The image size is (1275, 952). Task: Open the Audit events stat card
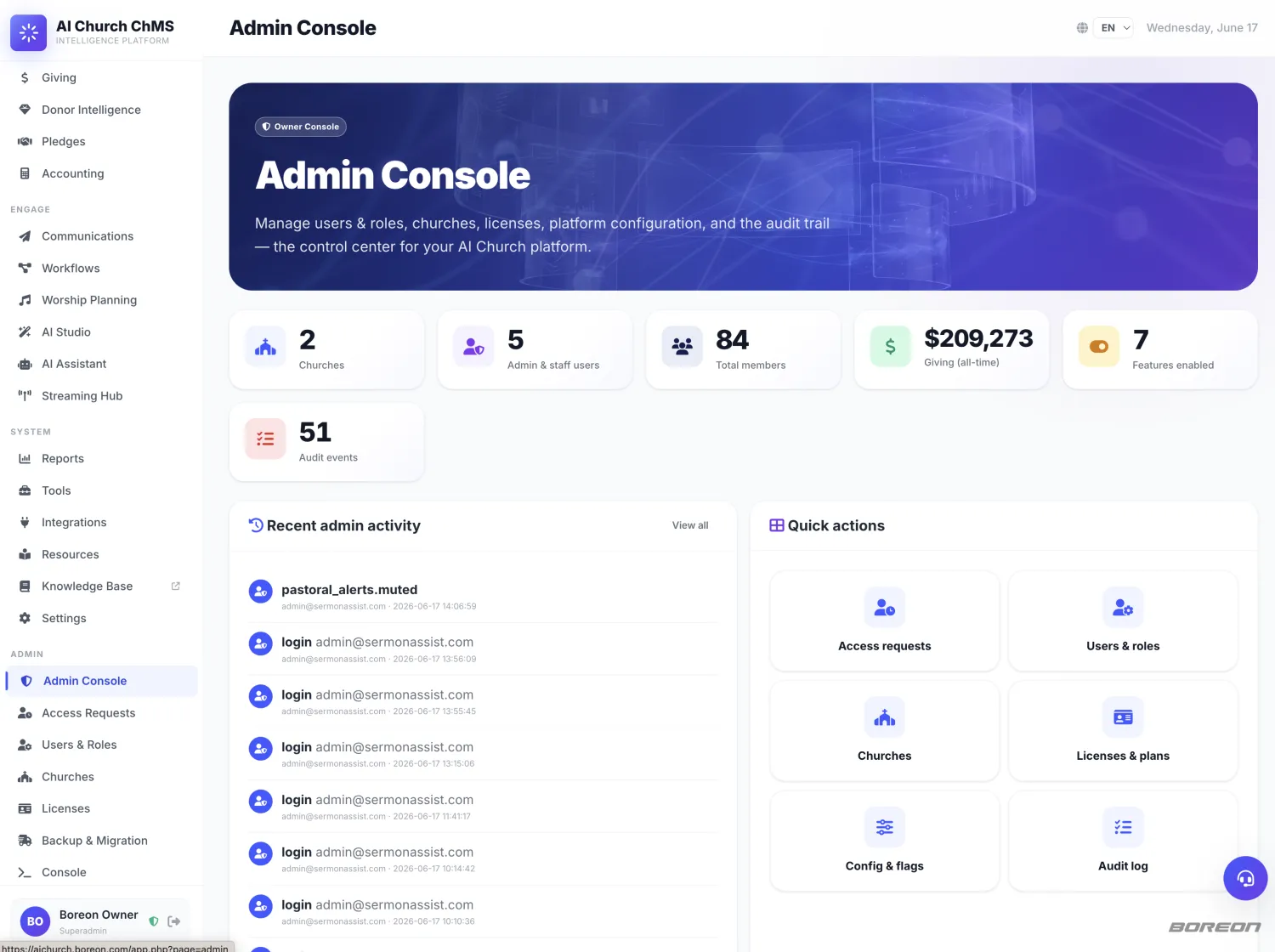click(x=326, y=442)
